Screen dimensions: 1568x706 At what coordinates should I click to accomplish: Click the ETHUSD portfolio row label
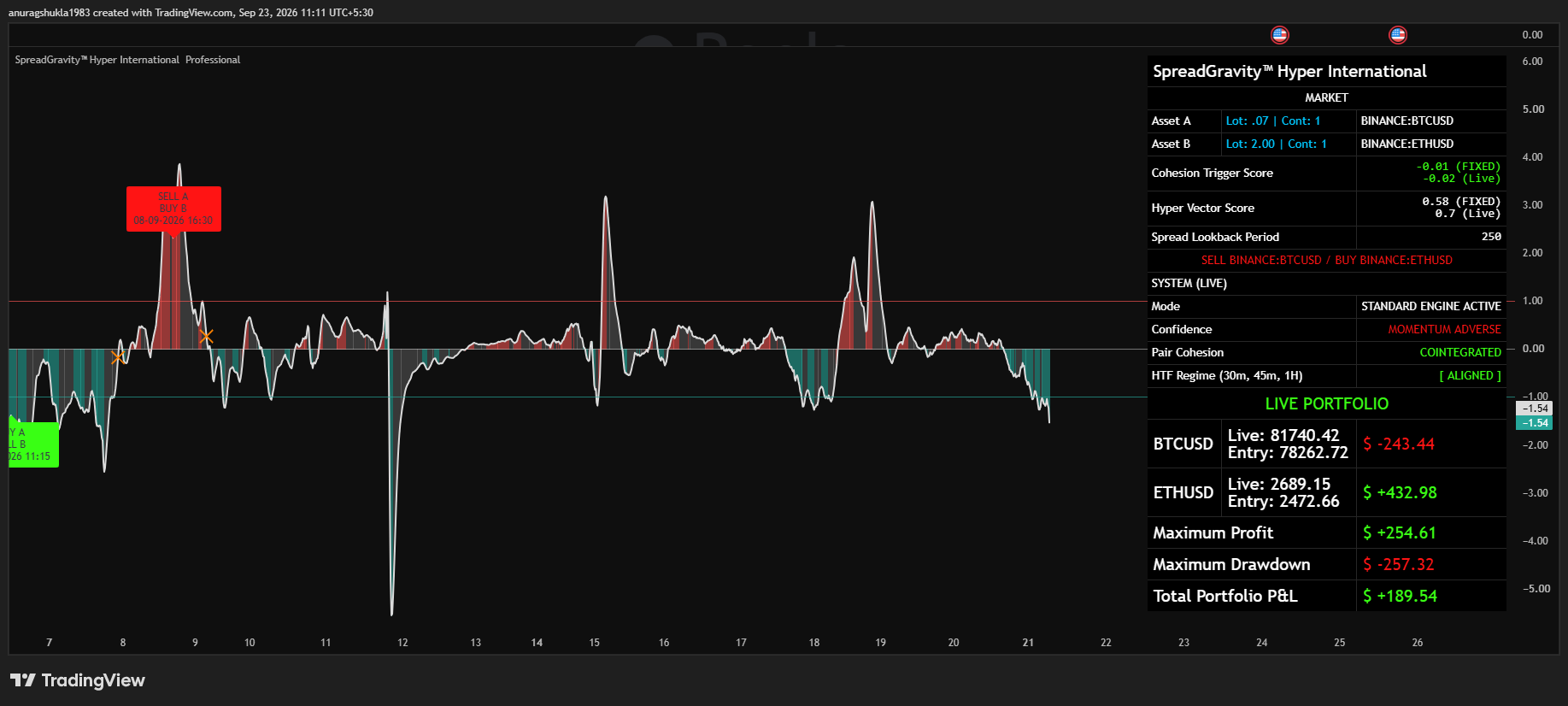[x=1183, y=493]
